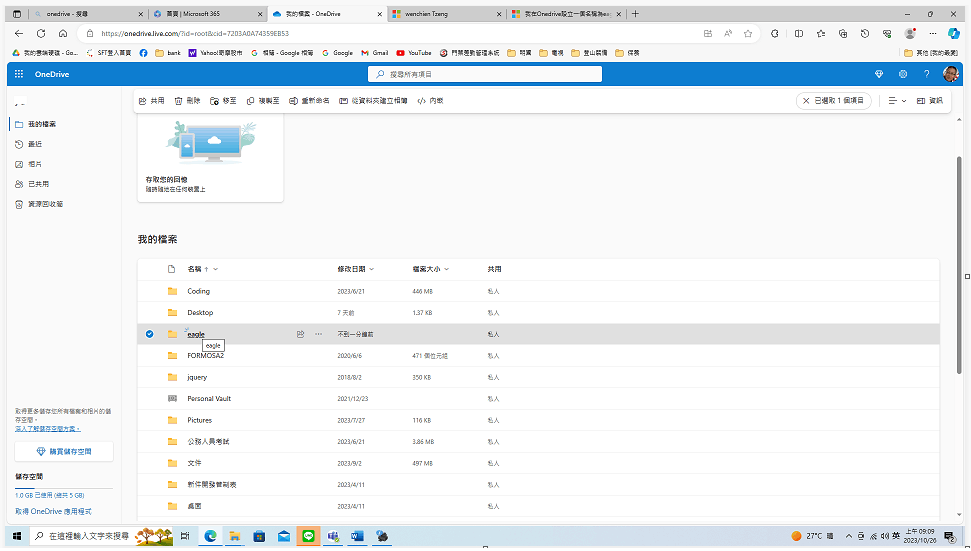Open OneDrive settings gear icon
This screenshot has width=971, height=551.
tap(903, 74)
